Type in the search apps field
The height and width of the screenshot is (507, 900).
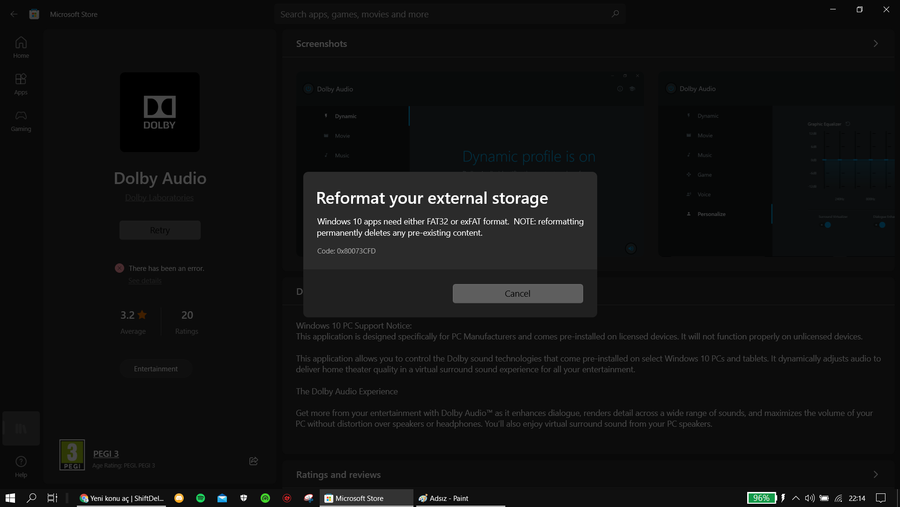click(440, 14)
